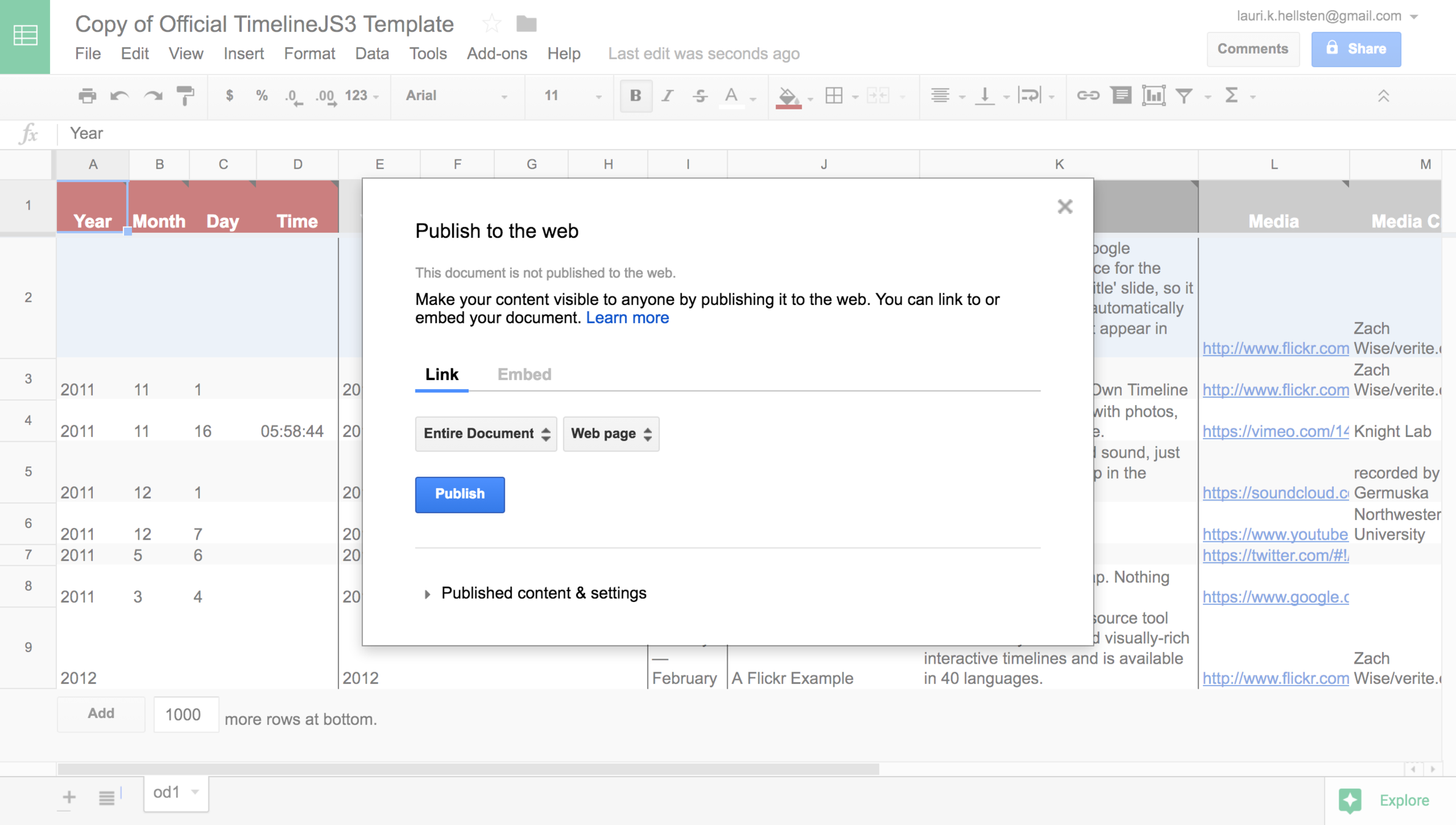Click the insert chart icon
Screen dimensions: 1456x825
tap(1153, 96)
